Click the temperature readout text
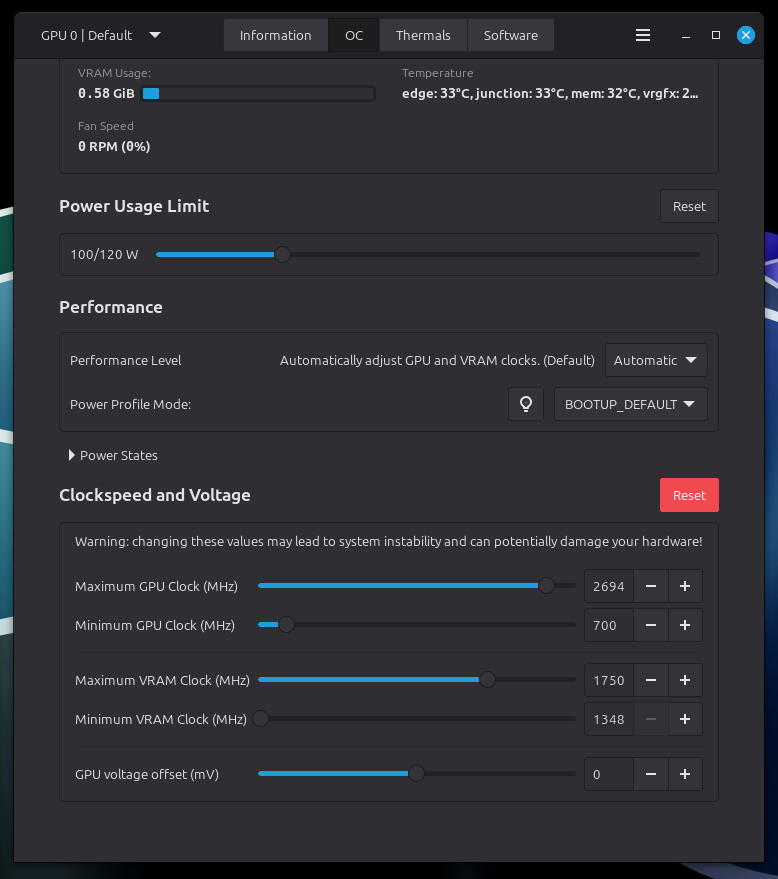Screen dimensions: 778x879 pyautogui.click(x=550, y=94)
